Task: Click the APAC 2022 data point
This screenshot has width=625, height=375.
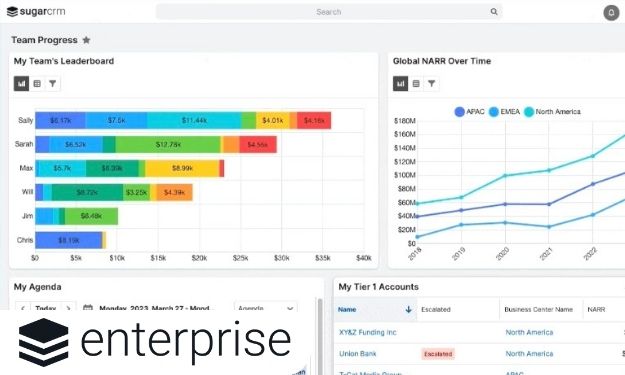Action: pyautogui.click(x=593, y=184)
